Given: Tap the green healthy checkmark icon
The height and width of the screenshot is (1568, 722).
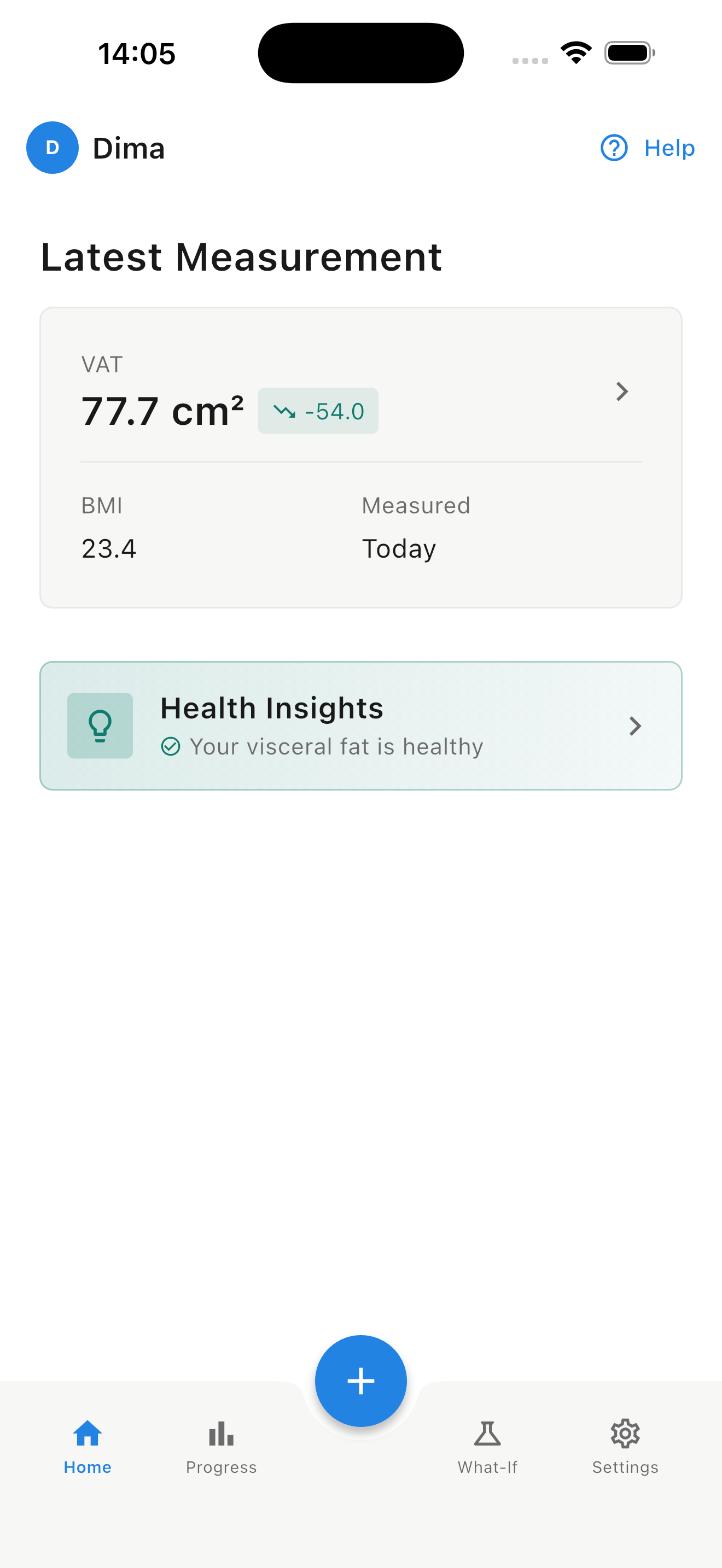Looking at the screenshot, I should 171,746.
